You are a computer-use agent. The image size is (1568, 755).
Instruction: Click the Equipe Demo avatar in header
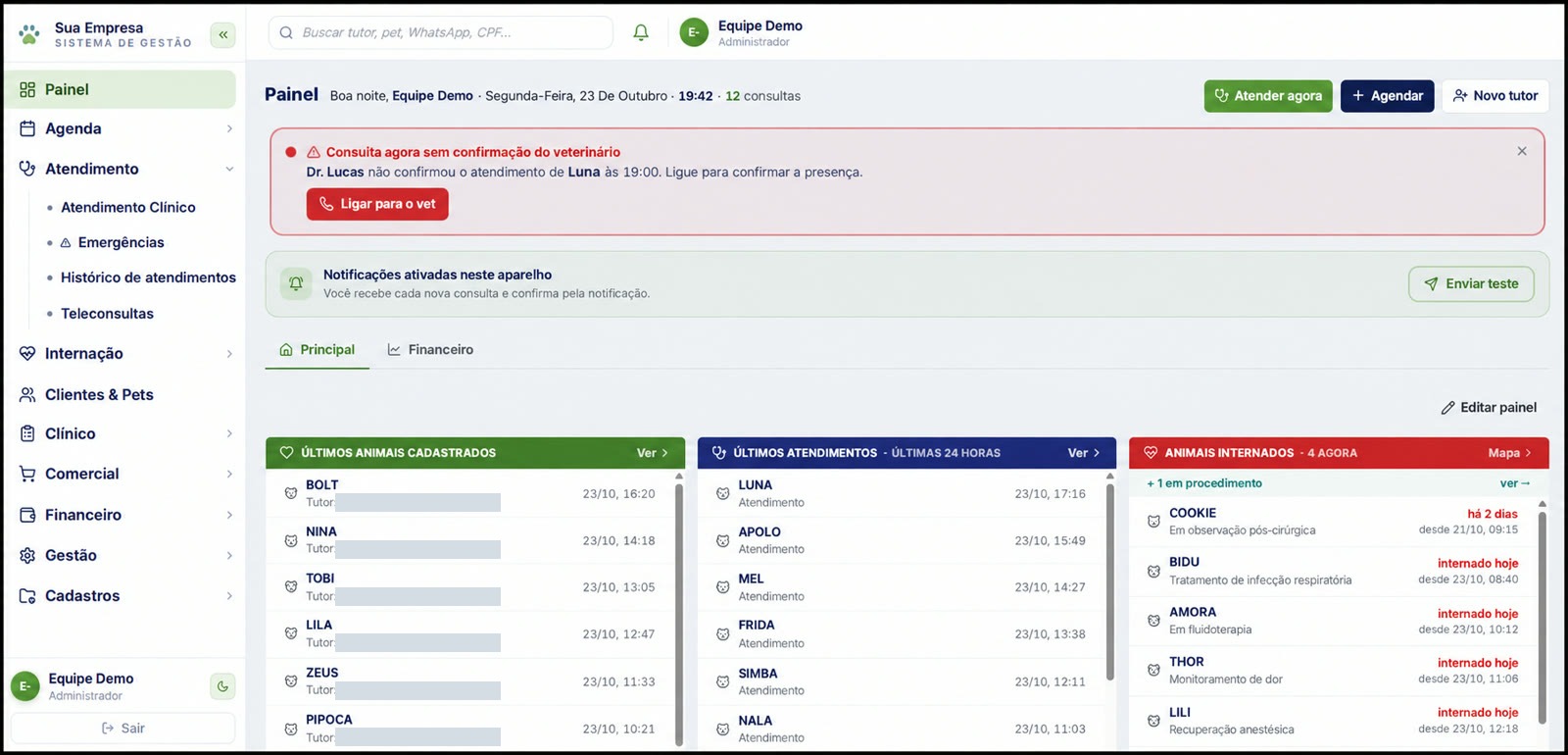click(694, 32)
